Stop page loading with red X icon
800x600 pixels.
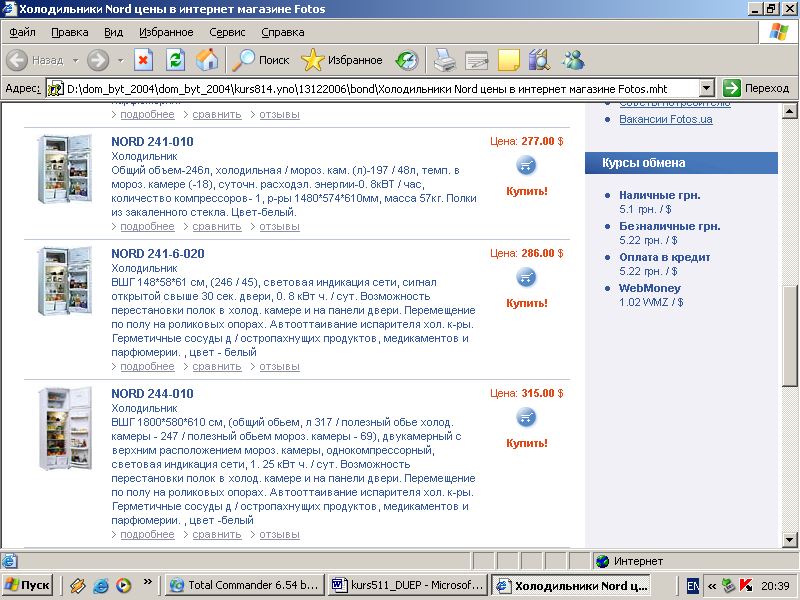click(143, 60)
